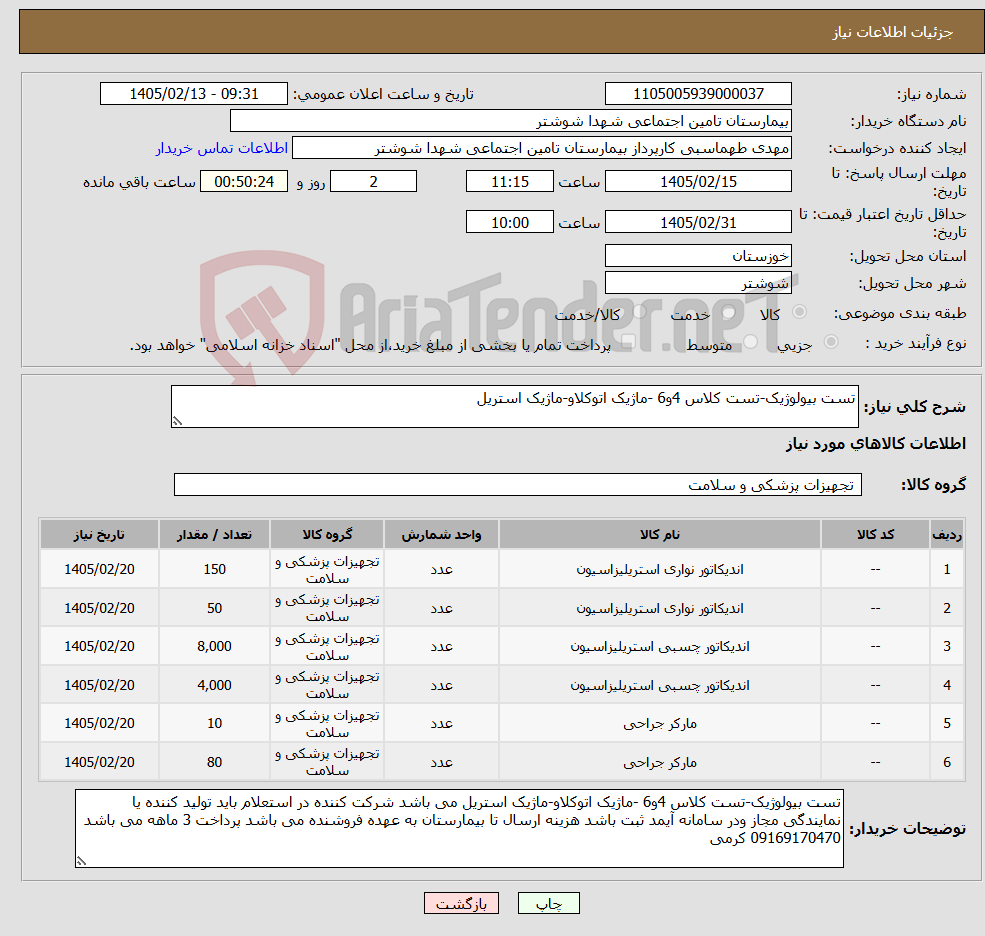Screen dimensions: 985x936
Task: Click the remaining days field showing 2
Action: 373,182
